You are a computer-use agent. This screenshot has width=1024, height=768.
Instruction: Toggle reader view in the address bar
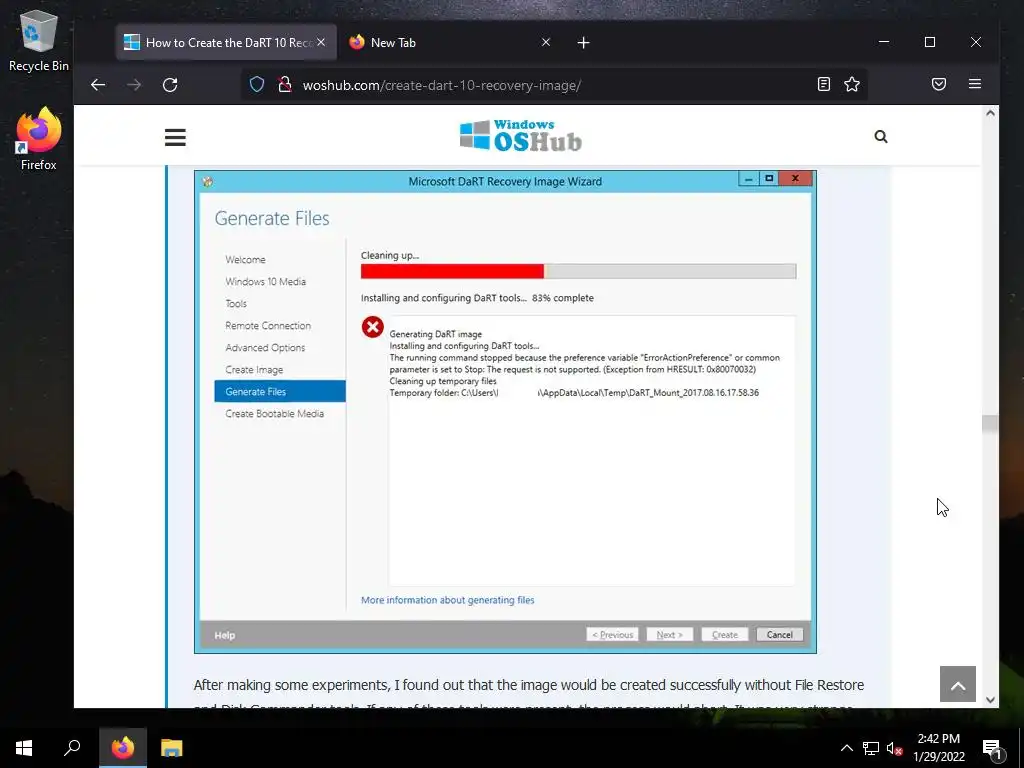824,84
